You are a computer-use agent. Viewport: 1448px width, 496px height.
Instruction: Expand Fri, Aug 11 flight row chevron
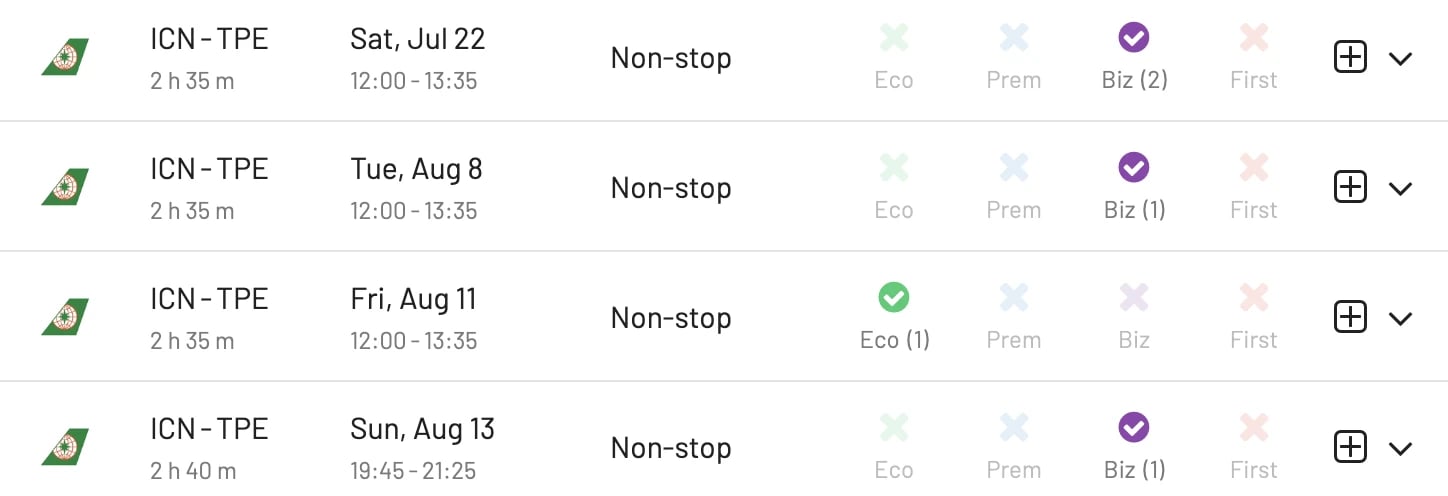(x=1400, y=319)
